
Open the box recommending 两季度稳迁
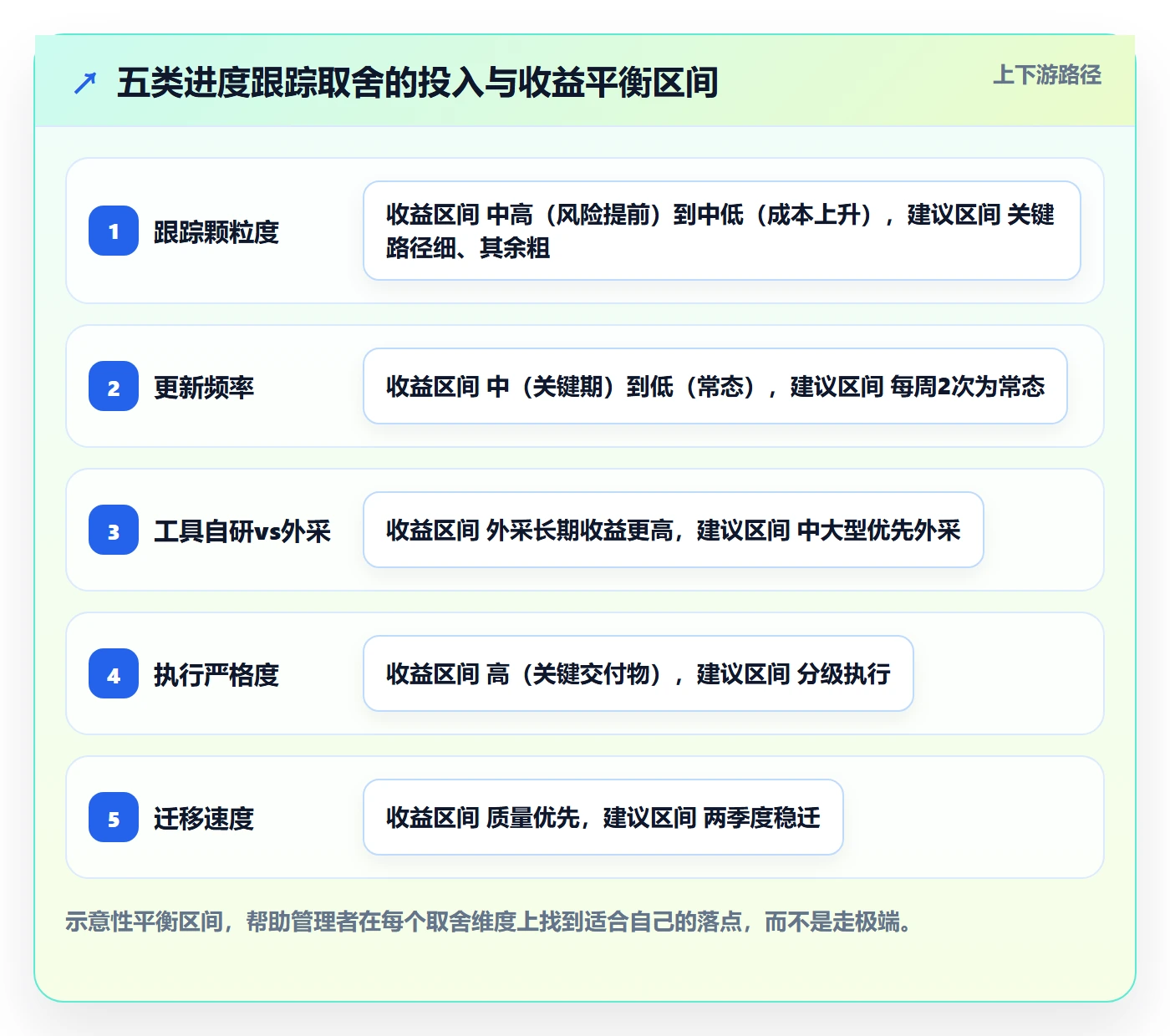(603, 817)
